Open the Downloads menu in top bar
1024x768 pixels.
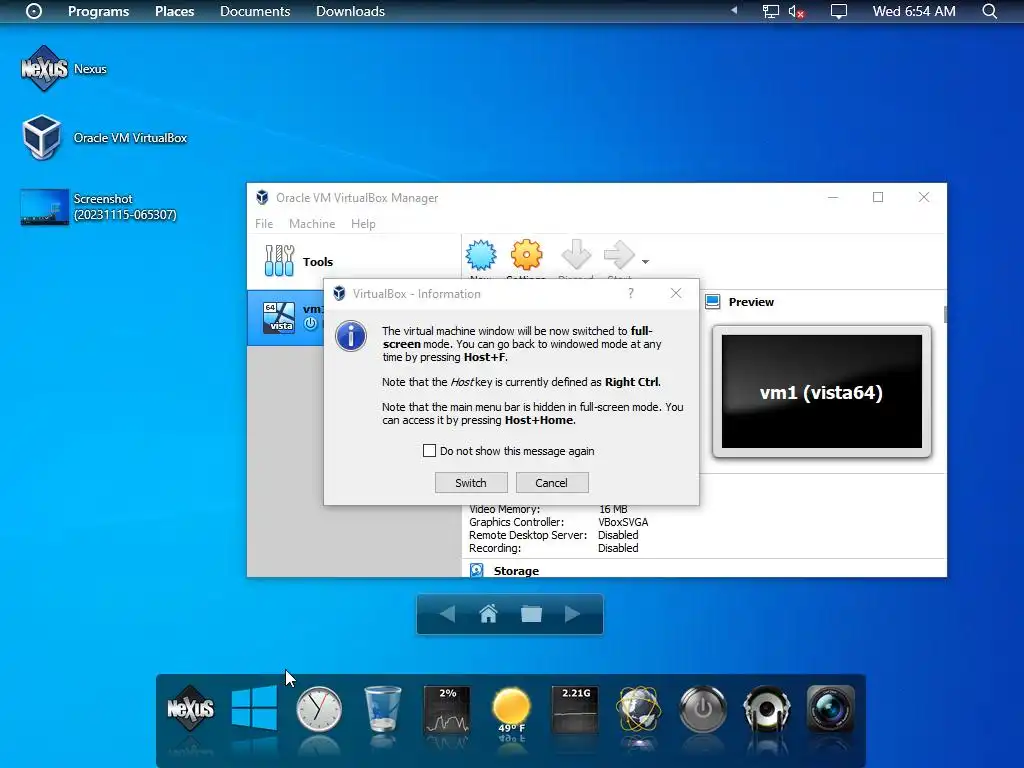coord(350,11)
